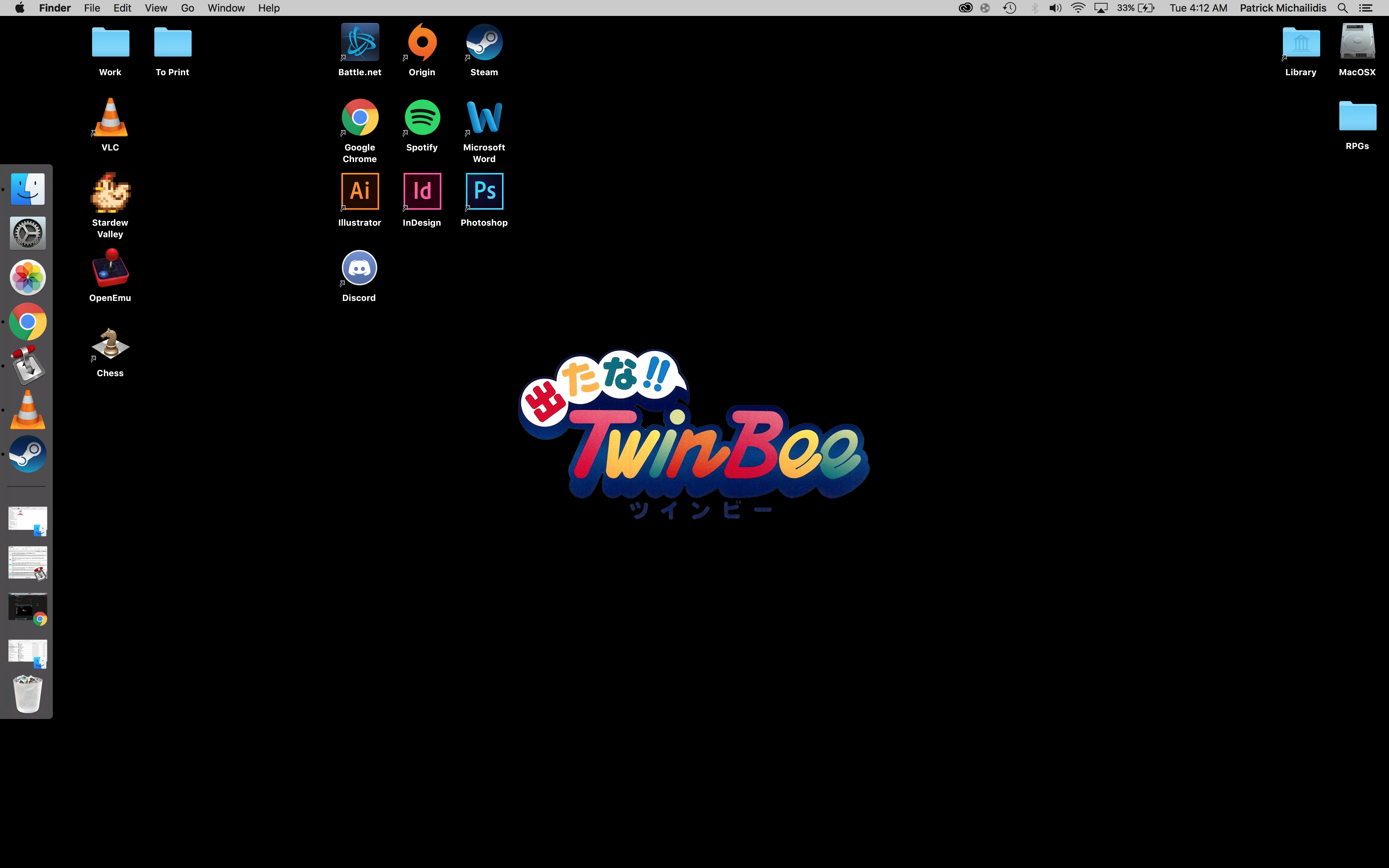Select the Battle.net desktop shortcut
Screen dimensions: 1389x868
point(360,43)
